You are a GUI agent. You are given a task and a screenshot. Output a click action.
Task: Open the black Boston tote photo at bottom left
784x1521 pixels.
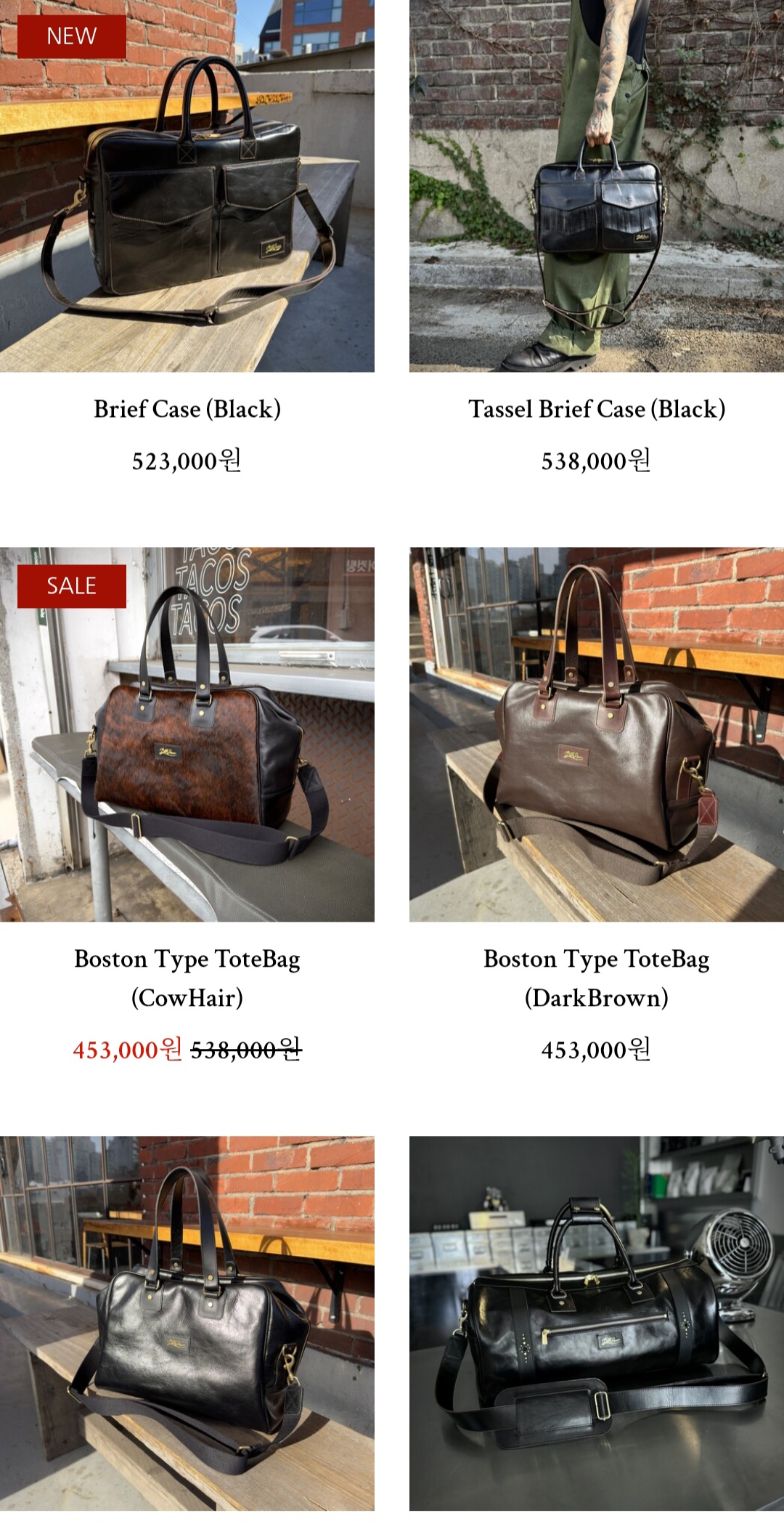pyautogui.click(x=187, y=1323)
